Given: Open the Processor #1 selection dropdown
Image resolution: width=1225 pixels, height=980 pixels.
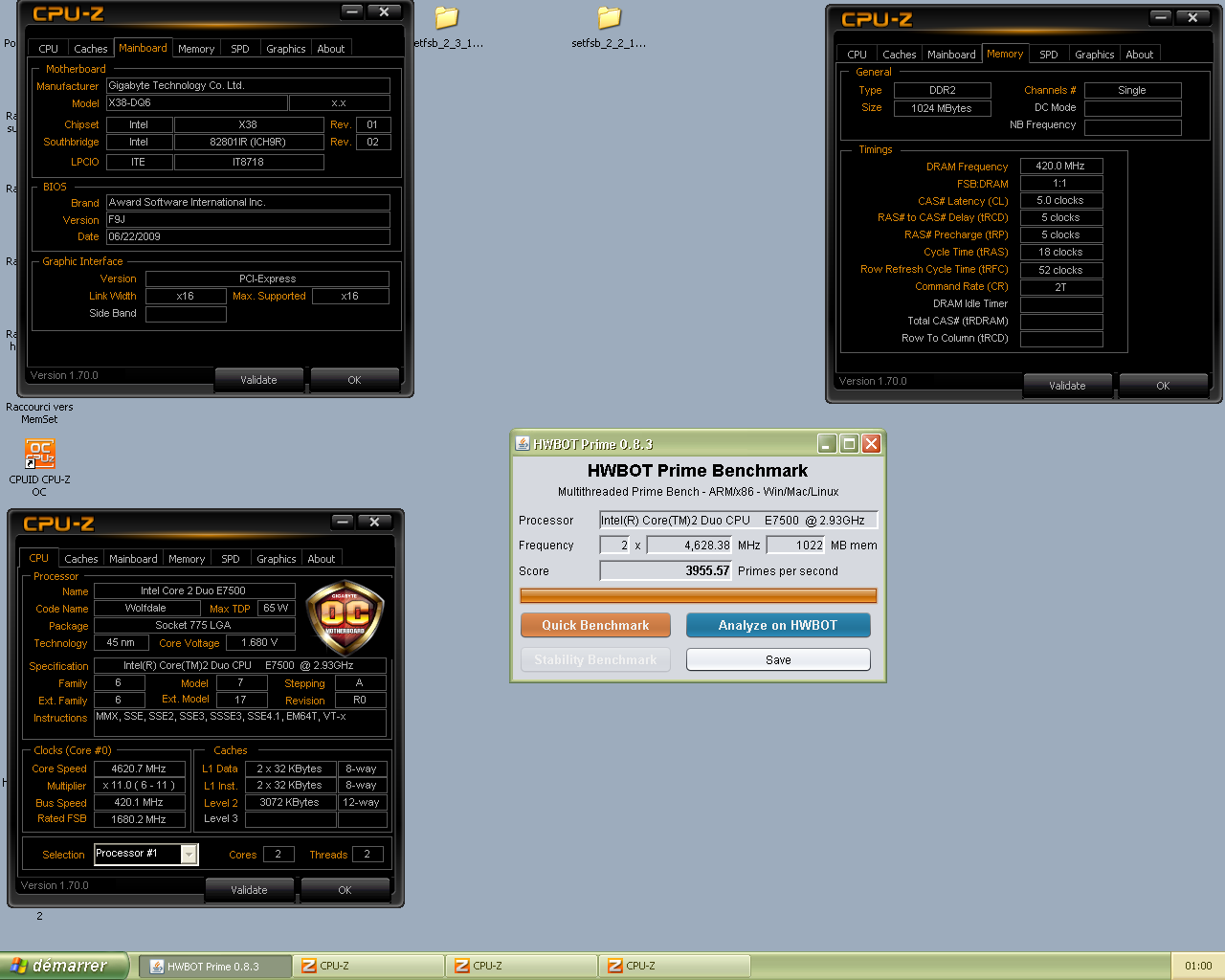Looking at the screenshot, I should tap(189, 854).
